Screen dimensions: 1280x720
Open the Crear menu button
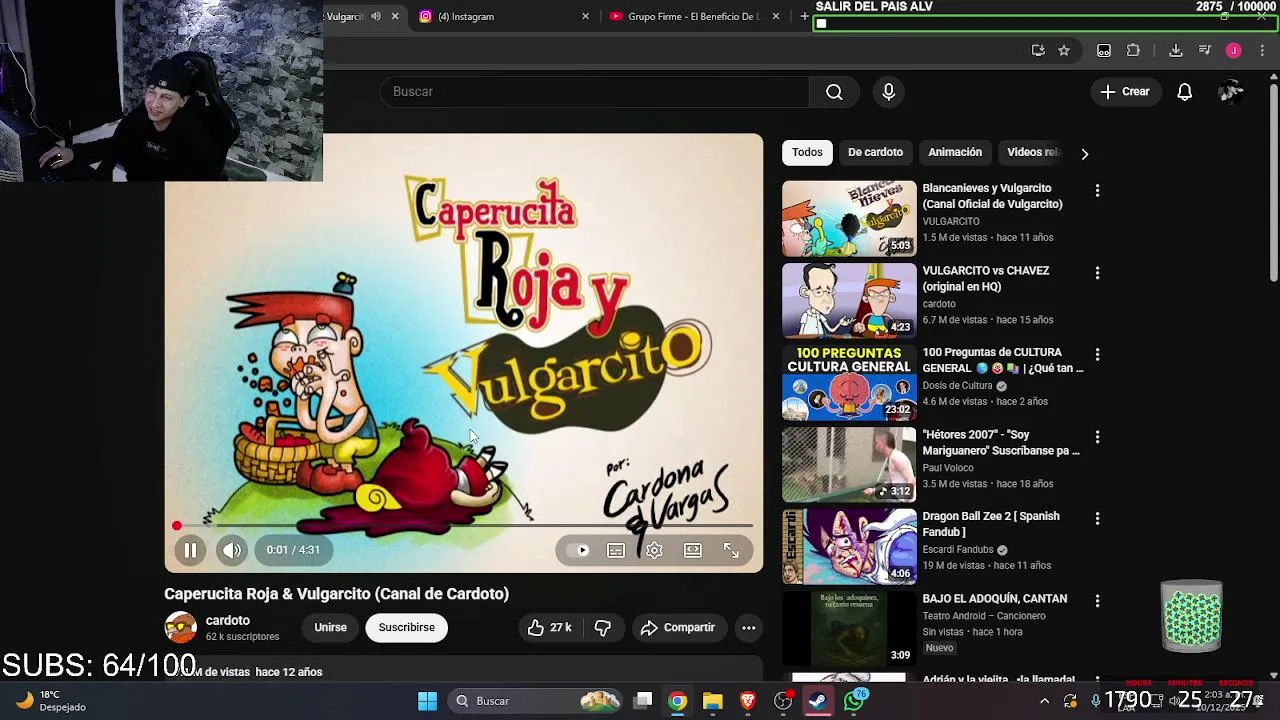pyautogui.click(x=1125, y=92)
